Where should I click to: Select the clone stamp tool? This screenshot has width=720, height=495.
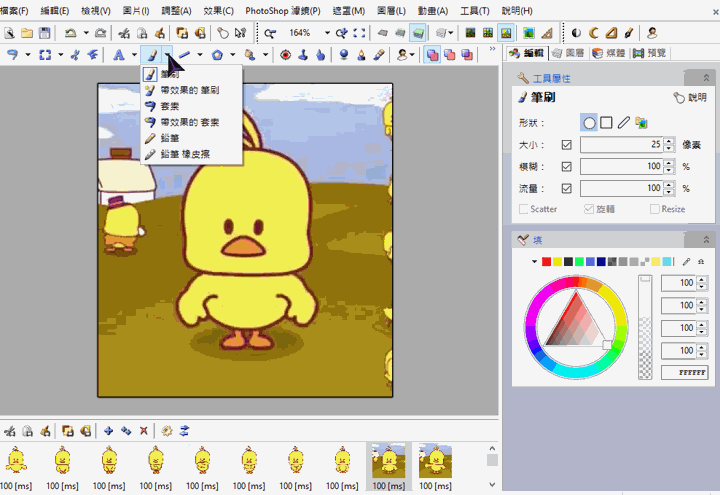303,55
